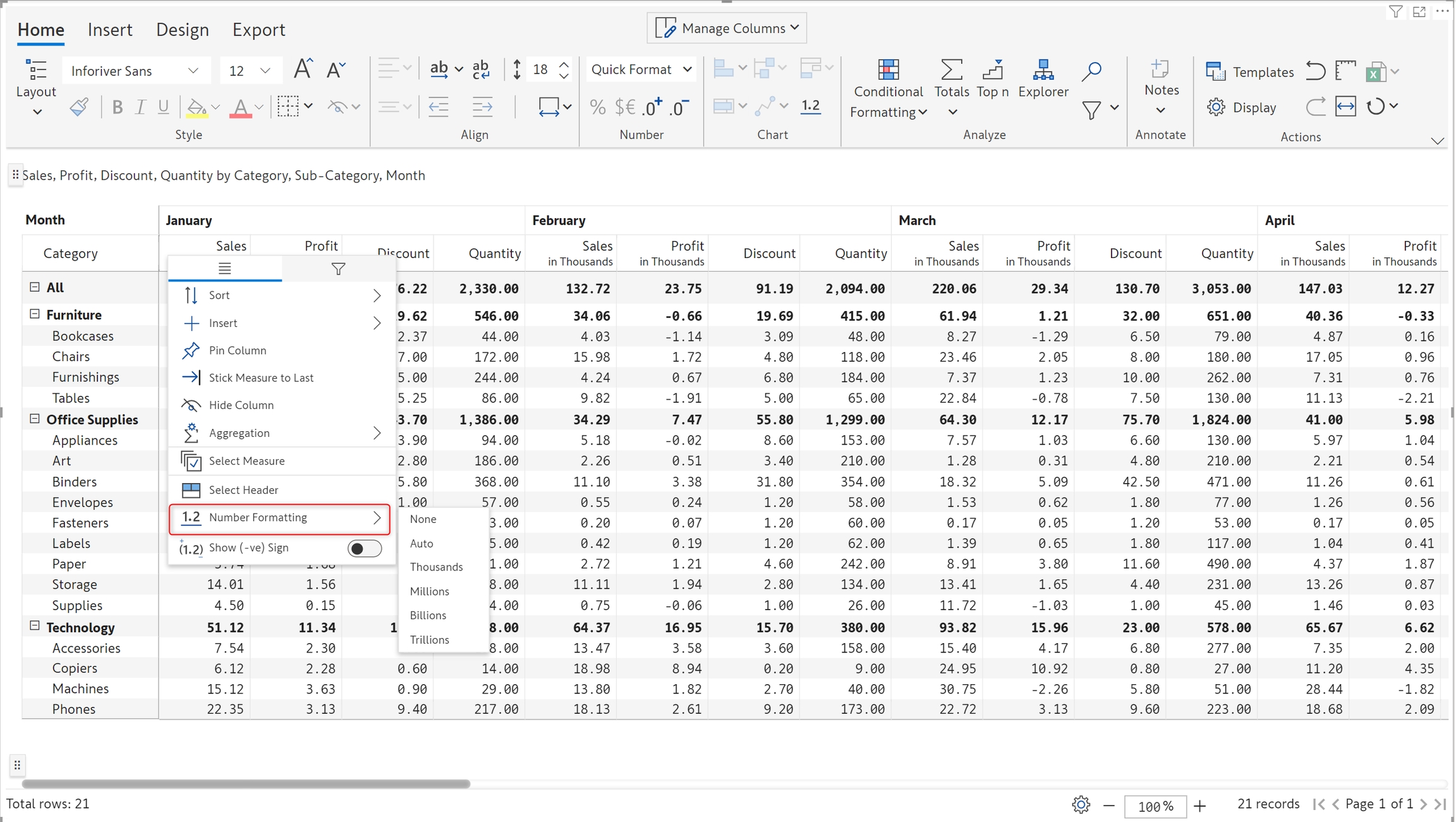Collapse the Furniture category row

35,314
